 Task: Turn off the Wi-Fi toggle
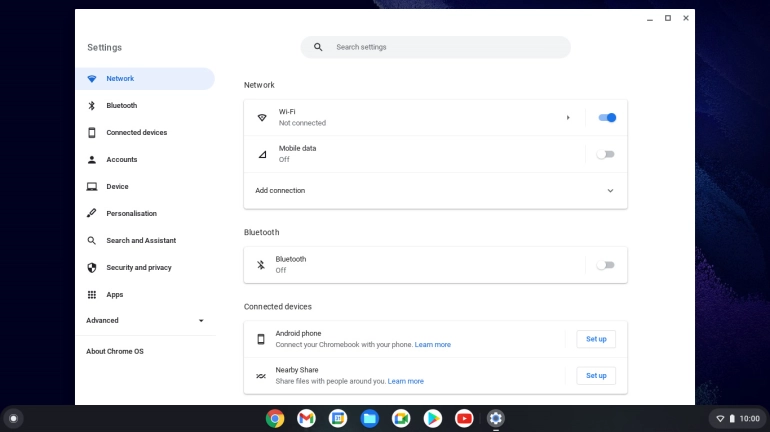(606, 118)
